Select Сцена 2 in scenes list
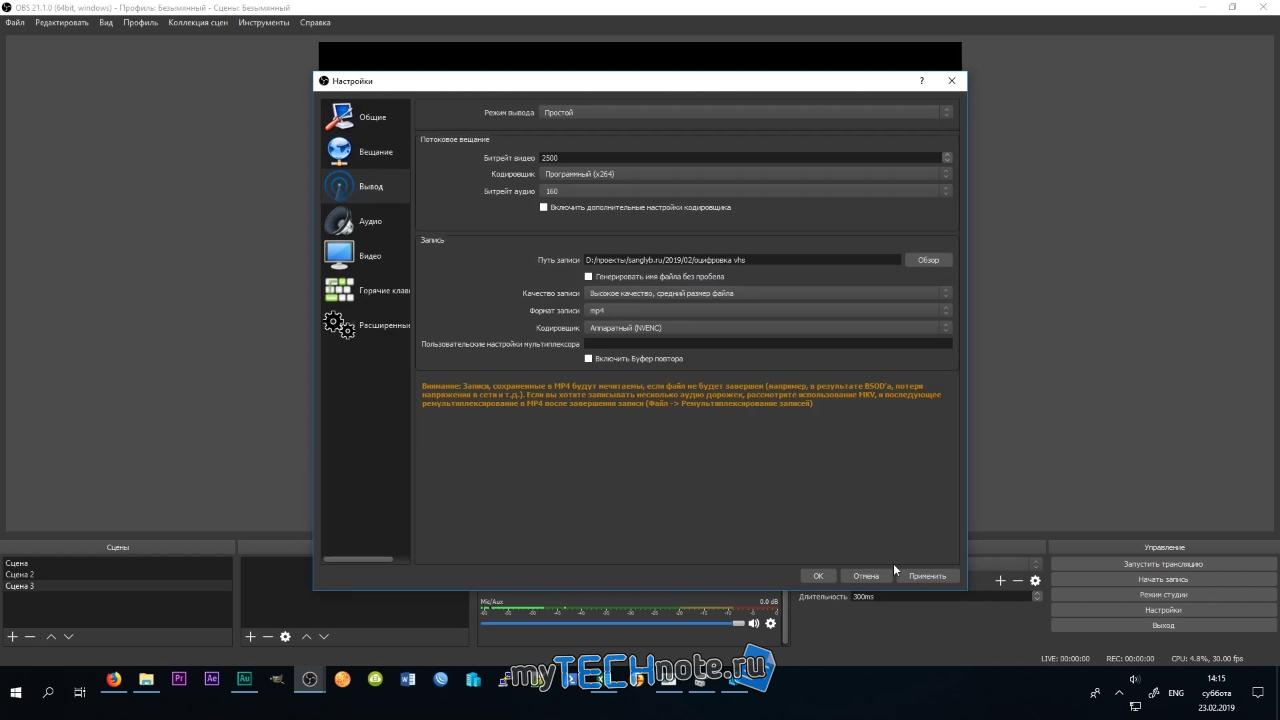The height and width of the screenshot is (720, 1280). 117,575
